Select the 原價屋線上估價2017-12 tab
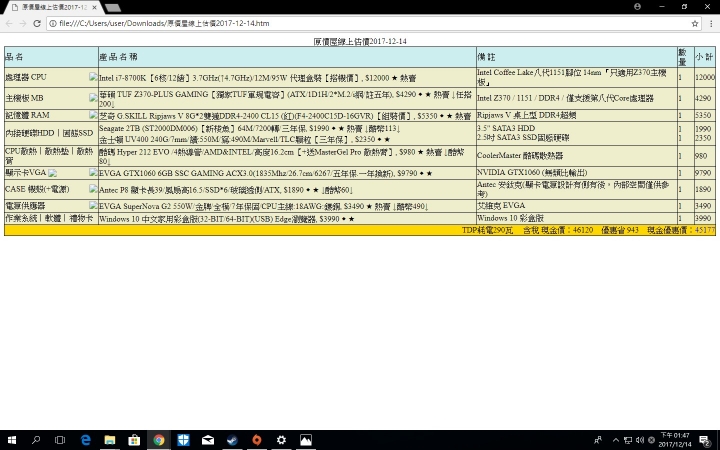The image size is (720, 450). point(55,7)
